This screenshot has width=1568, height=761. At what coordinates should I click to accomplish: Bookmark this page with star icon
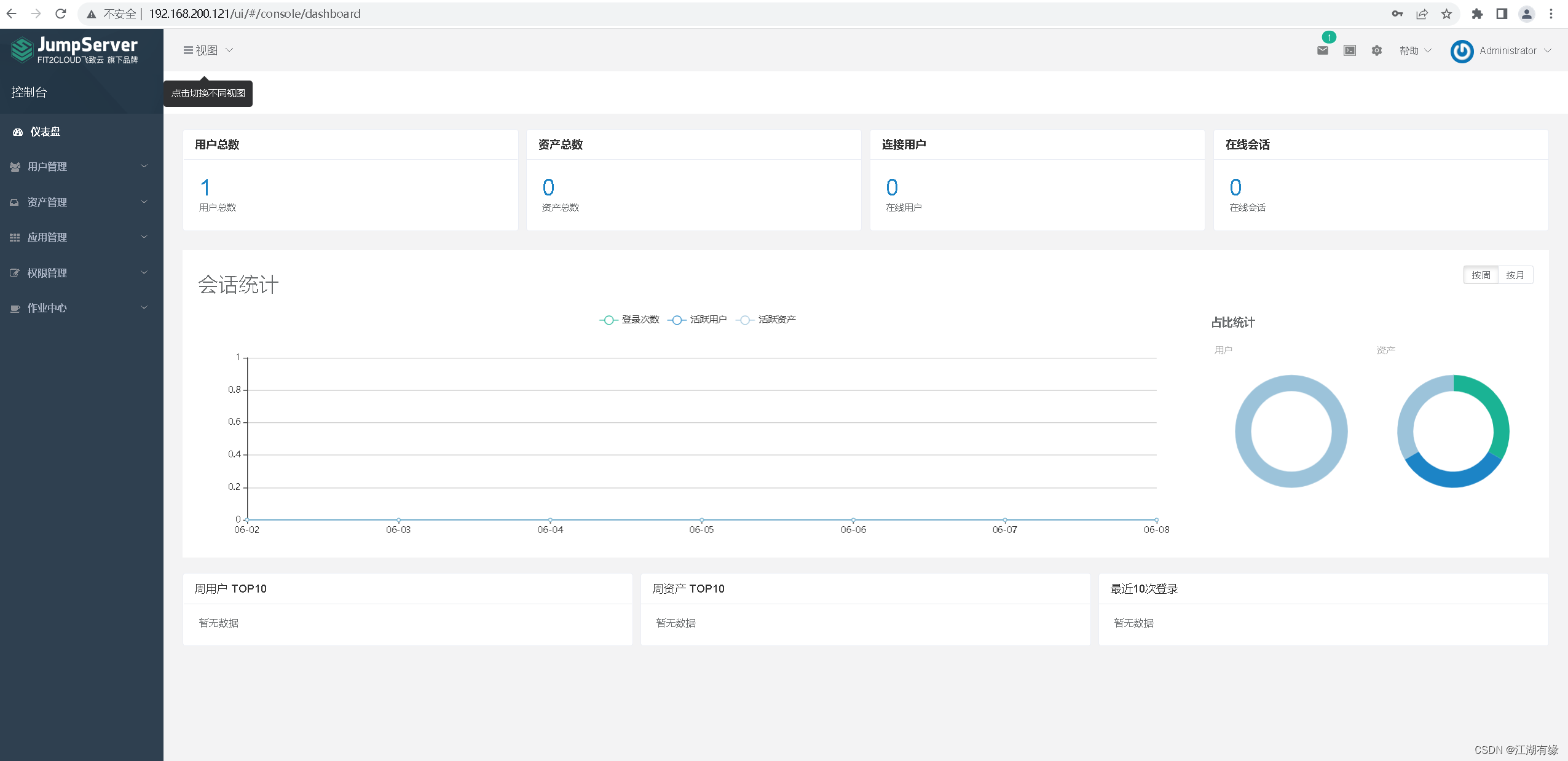[1446, 14]
